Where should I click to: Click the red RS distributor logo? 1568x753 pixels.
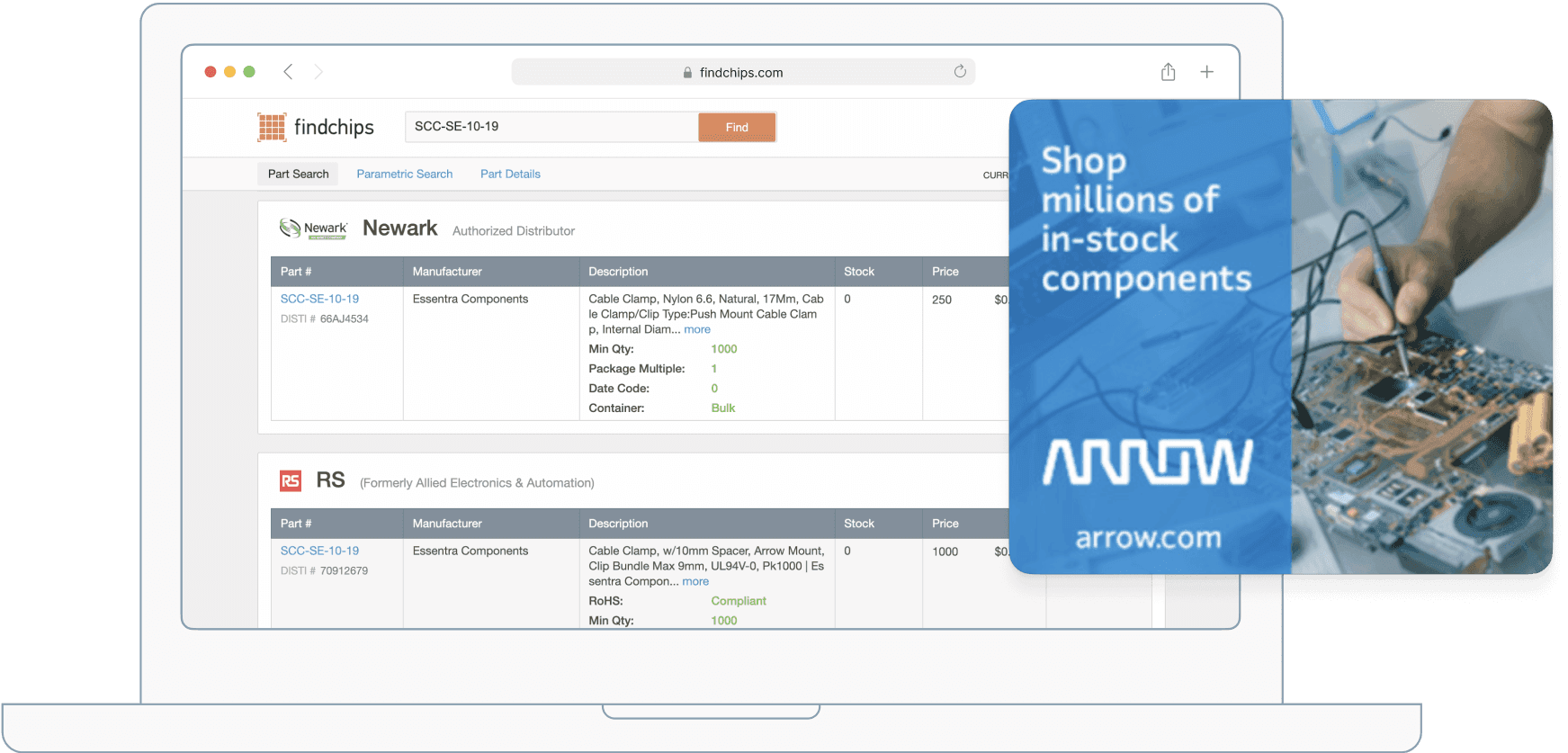[291, 481]
